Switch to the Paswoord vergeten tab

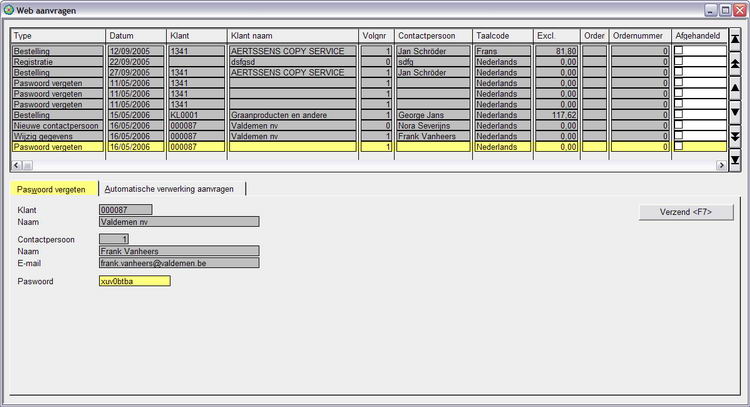(x=54, y=189)
